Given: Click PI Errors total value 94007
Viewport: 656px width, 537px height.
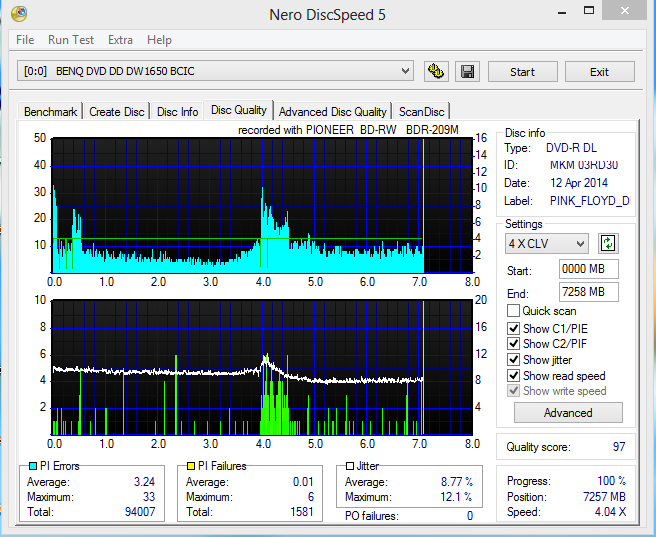Looking at the screenshot, I should click(140, 511).
